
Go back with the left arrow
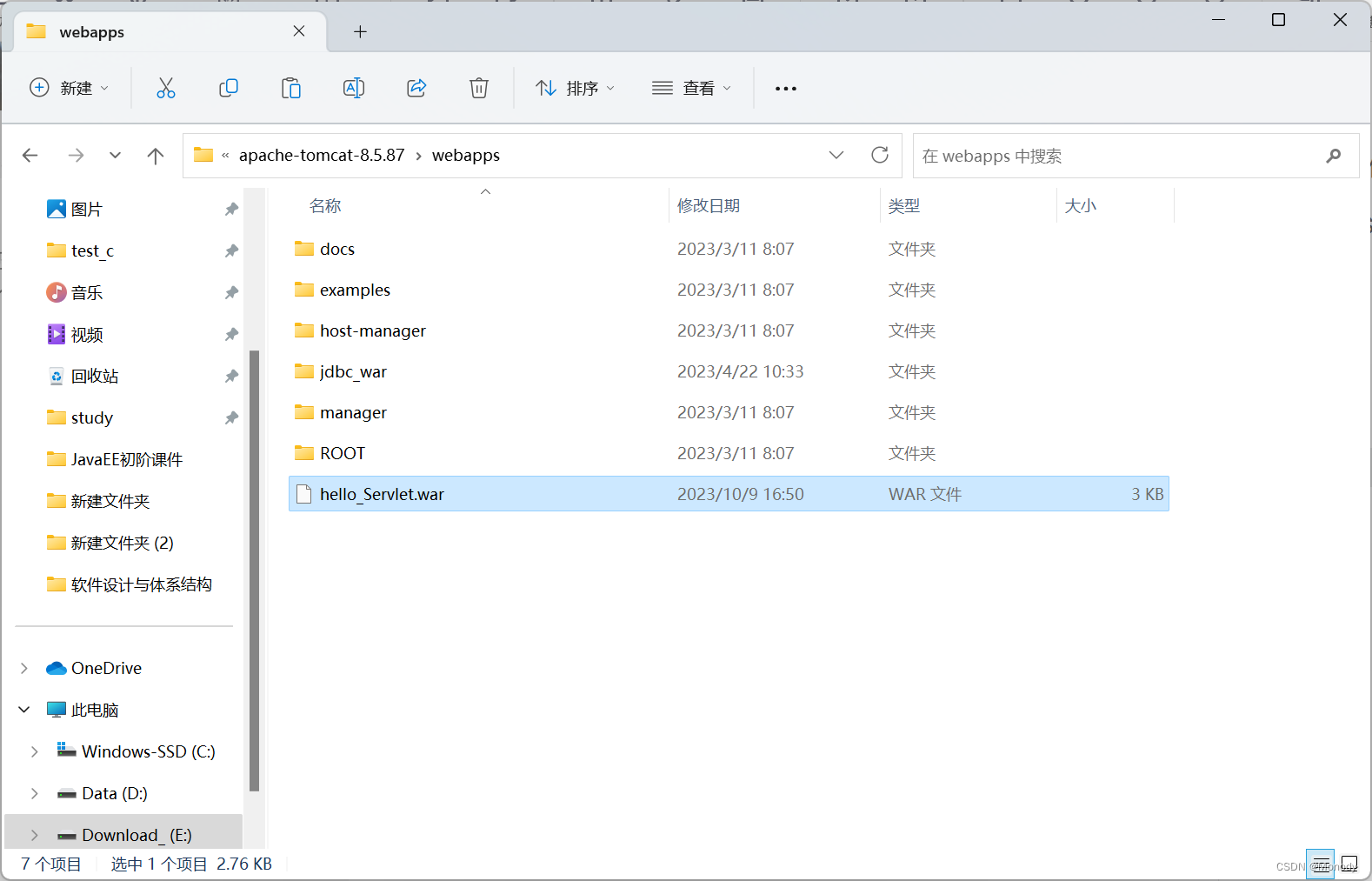[x=30, y=156]
